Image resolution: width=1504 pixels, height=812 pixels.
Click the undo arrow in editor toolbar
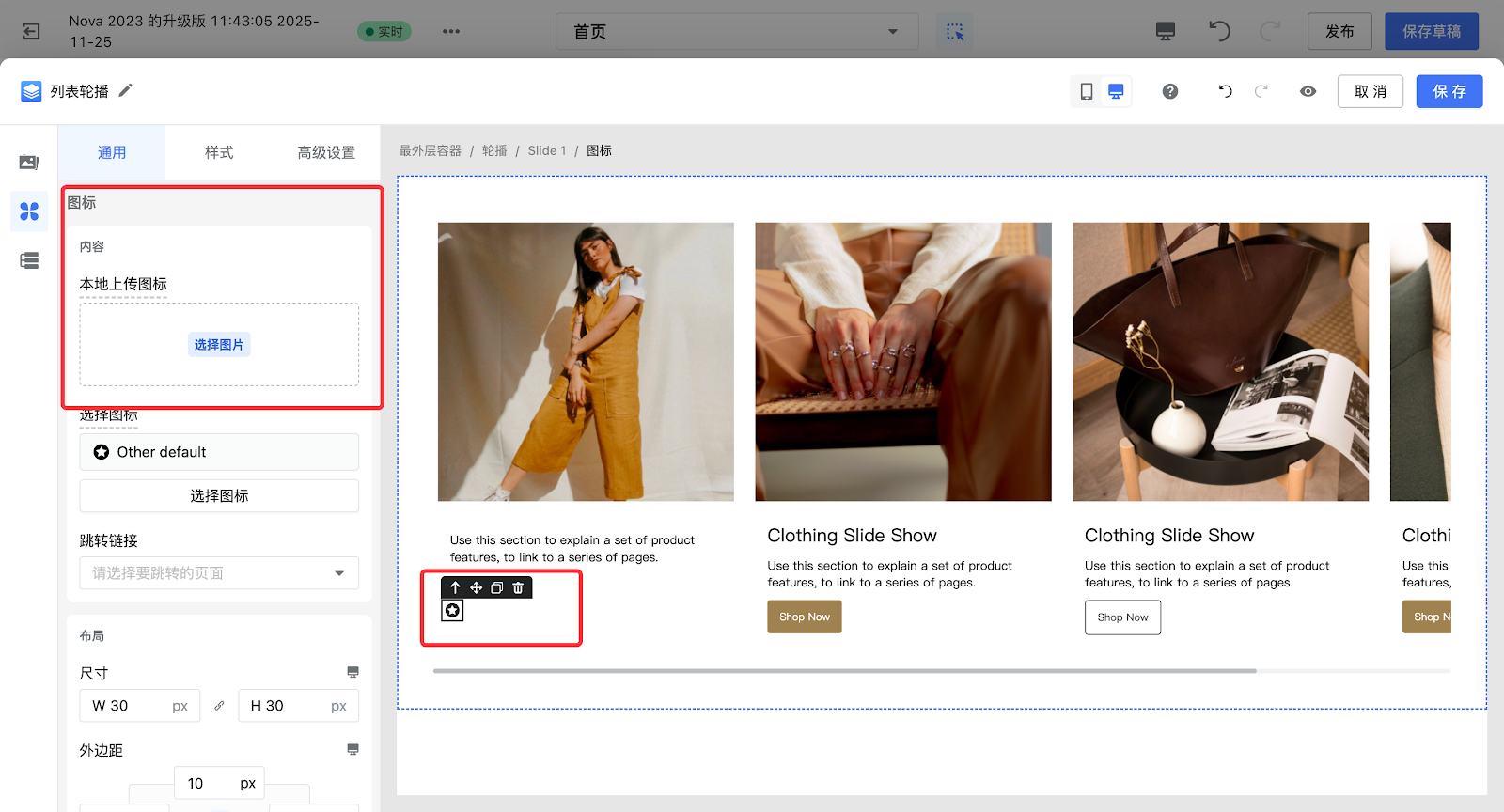click(1225, 91)
